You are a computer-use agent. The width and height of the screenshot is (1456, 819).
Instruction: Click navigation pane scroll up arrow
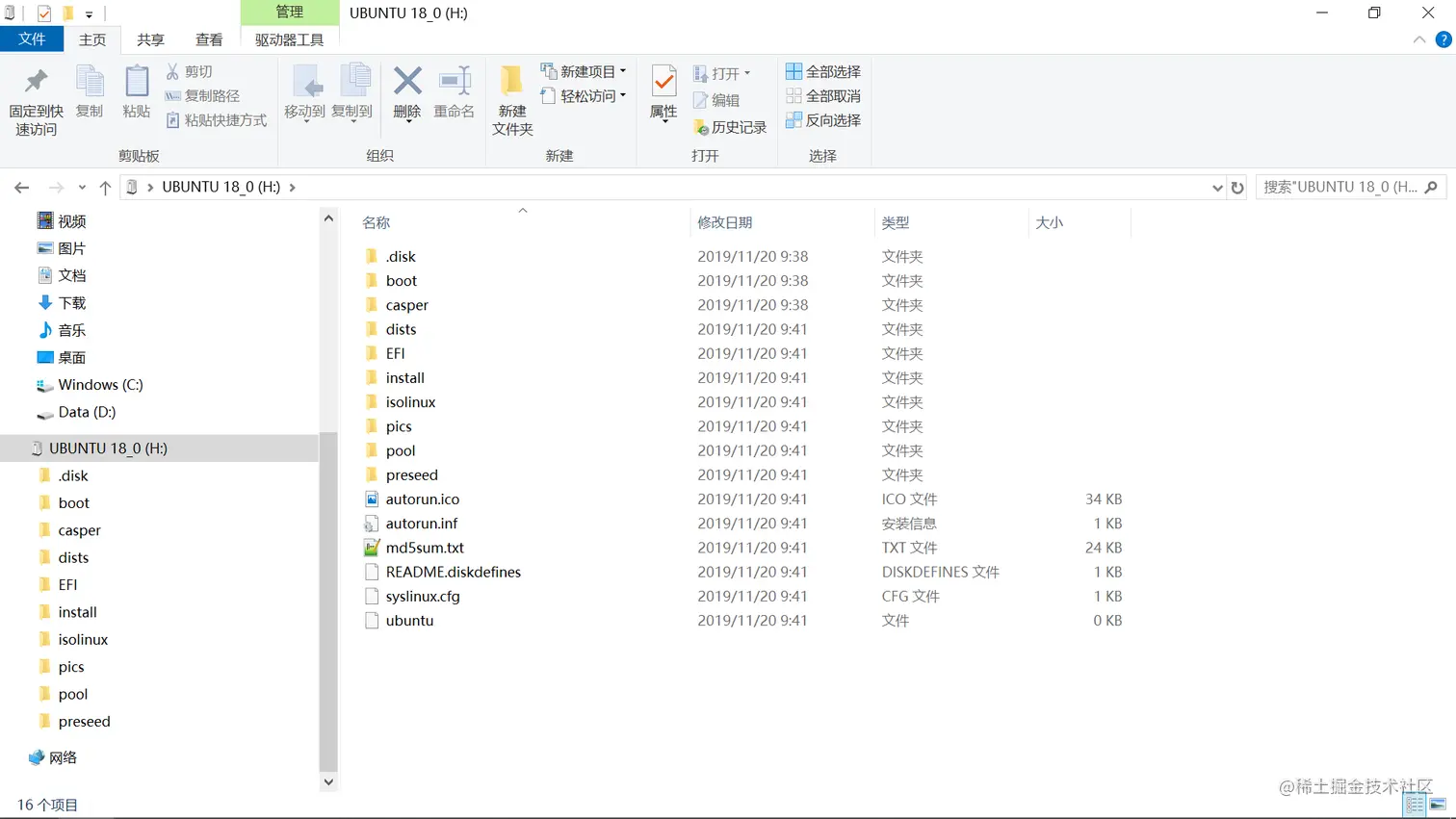328,218
